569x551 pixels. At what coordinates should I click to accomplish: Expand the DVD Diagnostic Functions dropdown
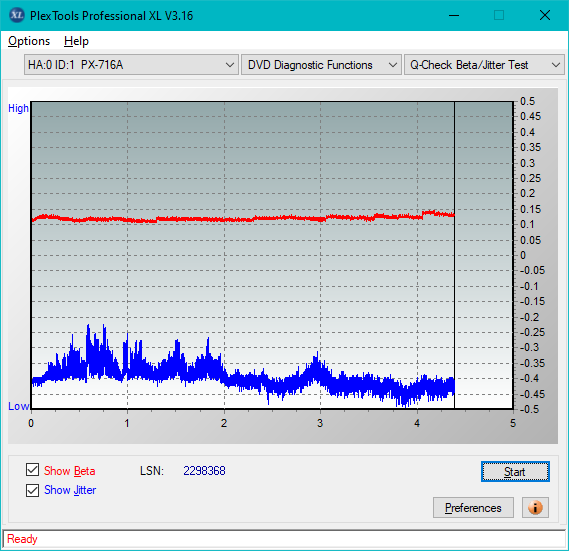point(321,65)
